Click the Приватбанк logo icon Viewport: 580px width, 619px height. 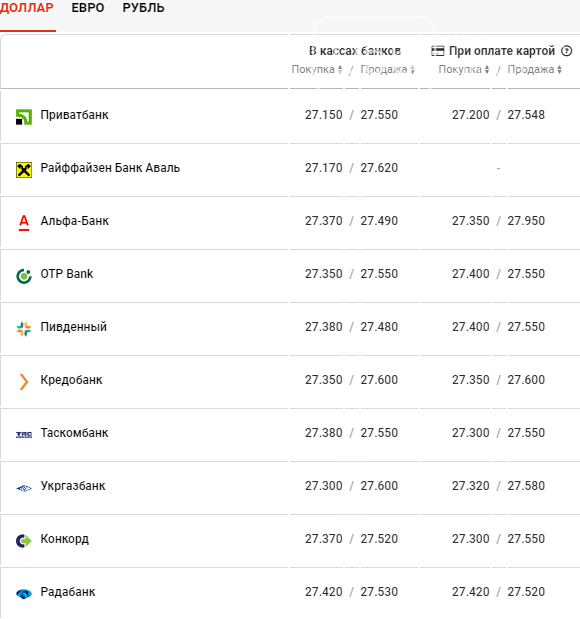point(24,117)
